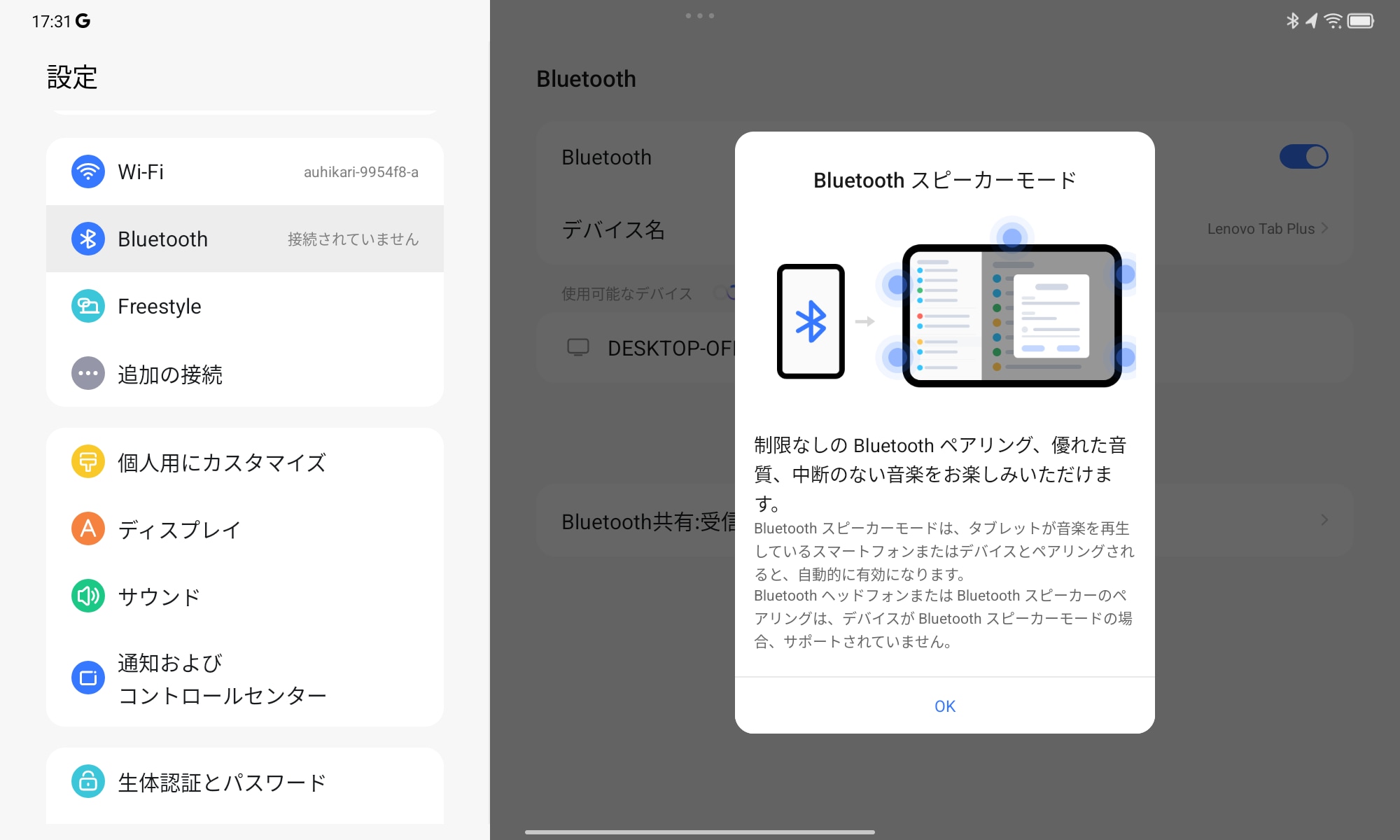Click the tablet illustration in dialog
Image resolution: width=1400 pixels, height=840 pixels.
(1011, 316)
